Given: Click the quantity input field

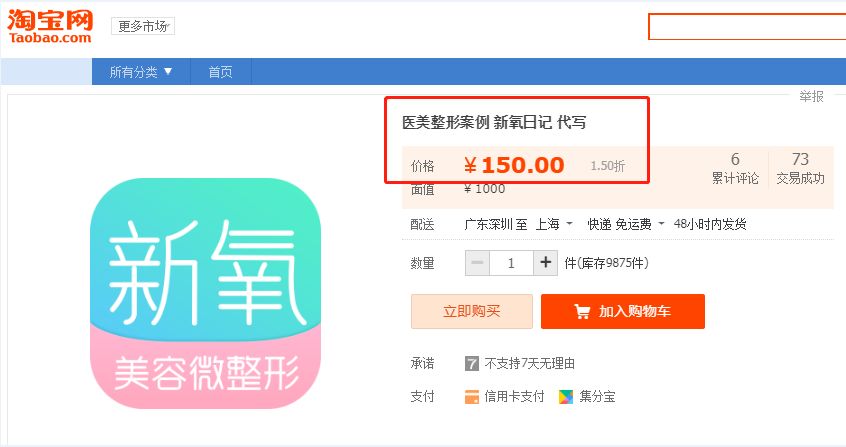Looking at the screenshot, I should [x=511, y=263].
